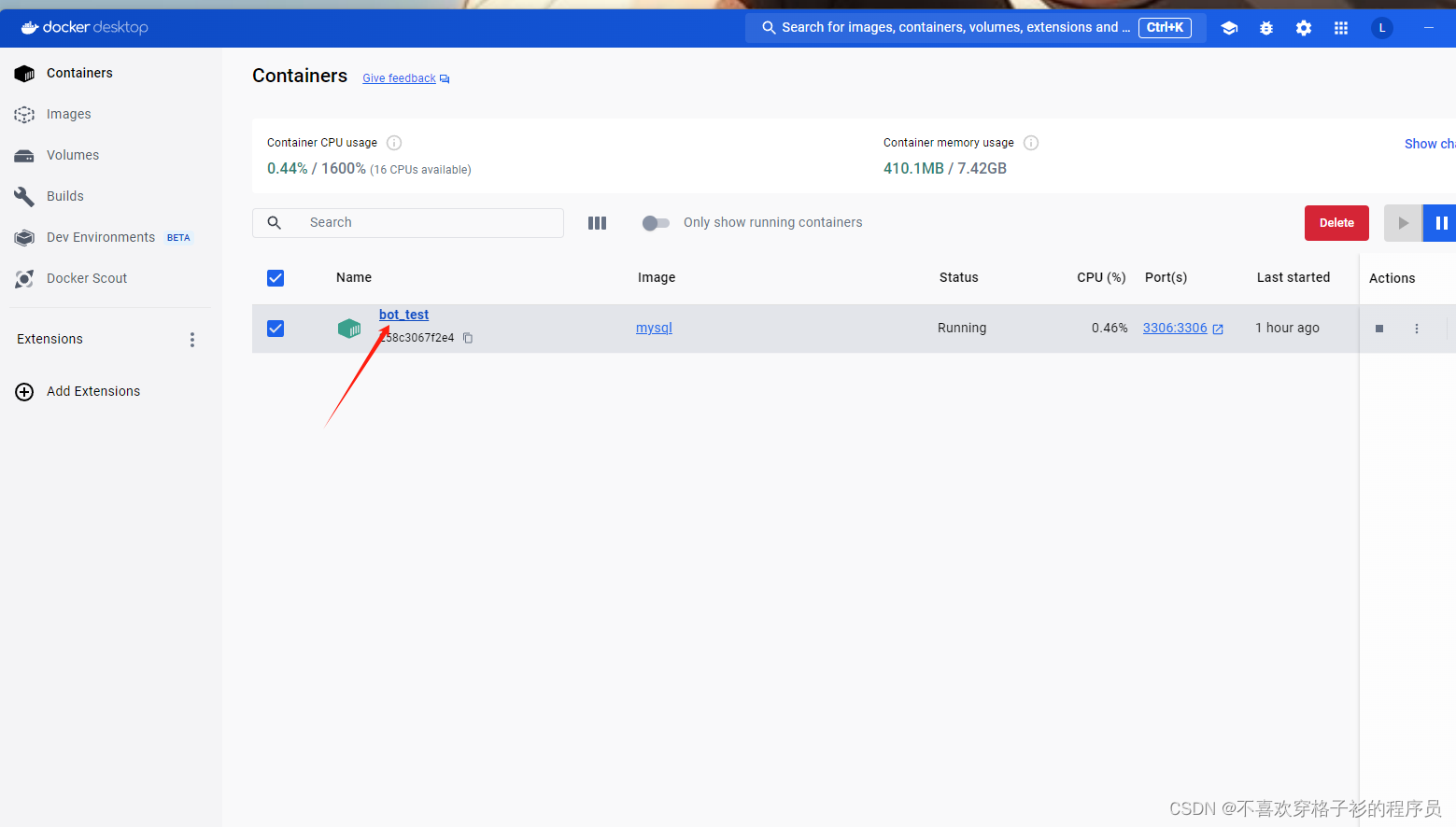Click the info icon beside Container CPU usage
Image resolution: width=1456 pixels, height=827 pixels.
click(x=394, y=143)
